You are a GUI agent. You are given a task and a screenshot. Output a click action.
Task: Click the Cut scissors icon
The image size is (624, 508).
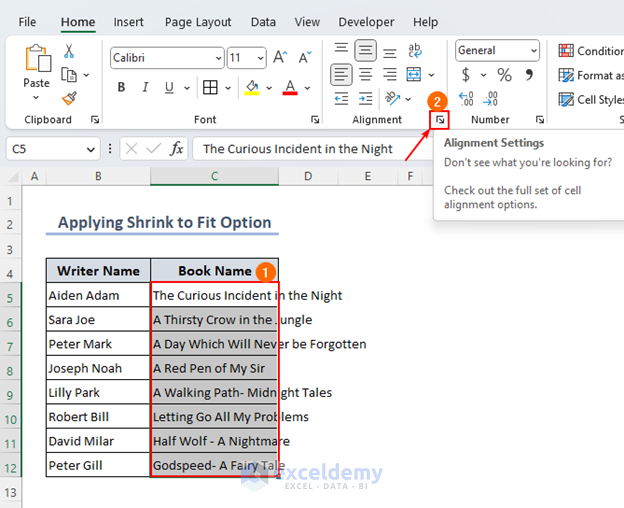click(x=69, y=51)
